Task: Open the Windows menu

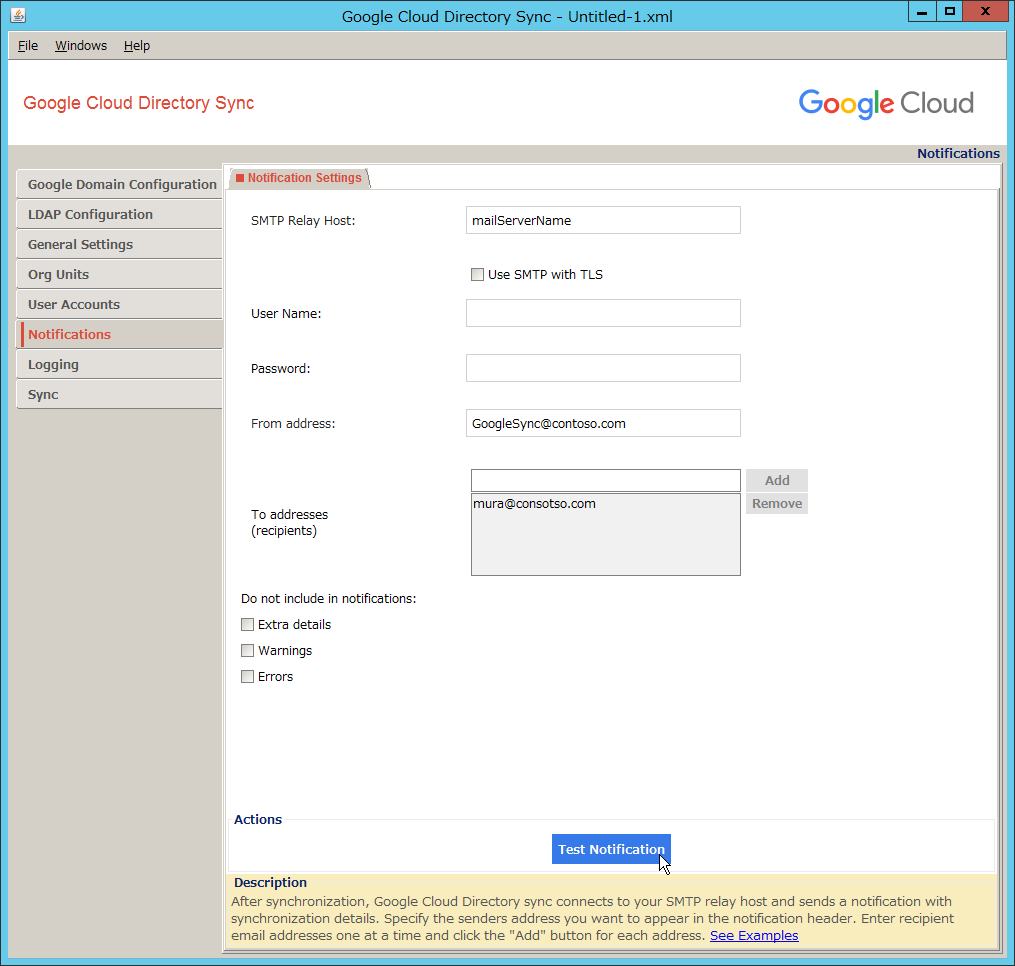Action: pyautogui.click(x=81, y=46)
